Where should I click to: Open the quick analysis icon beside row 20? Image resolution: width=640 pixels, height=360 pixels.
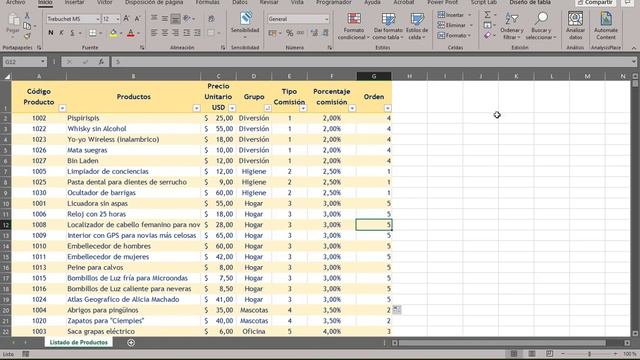(x=397, y=310)
